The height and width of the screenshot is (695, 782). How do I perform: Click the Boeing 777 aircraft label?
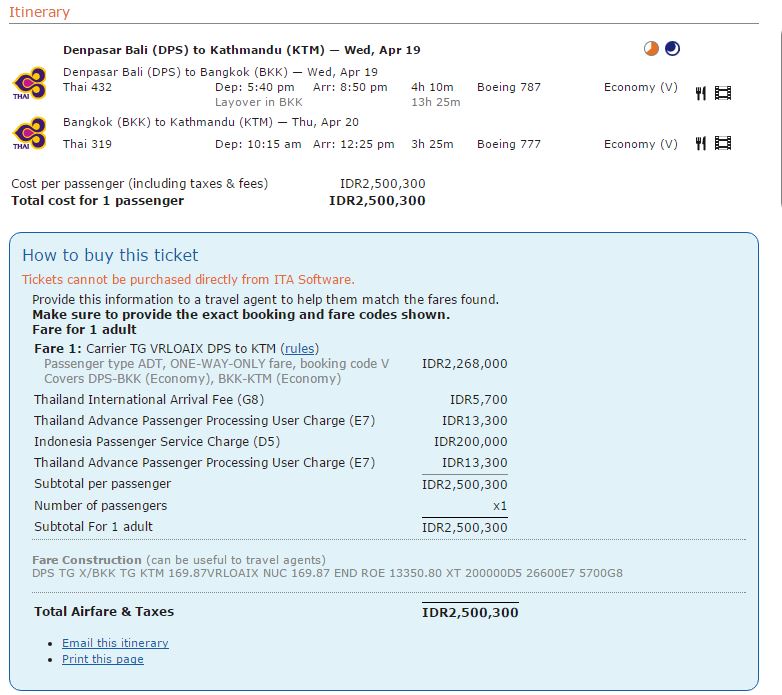click(x=509, y=144)
